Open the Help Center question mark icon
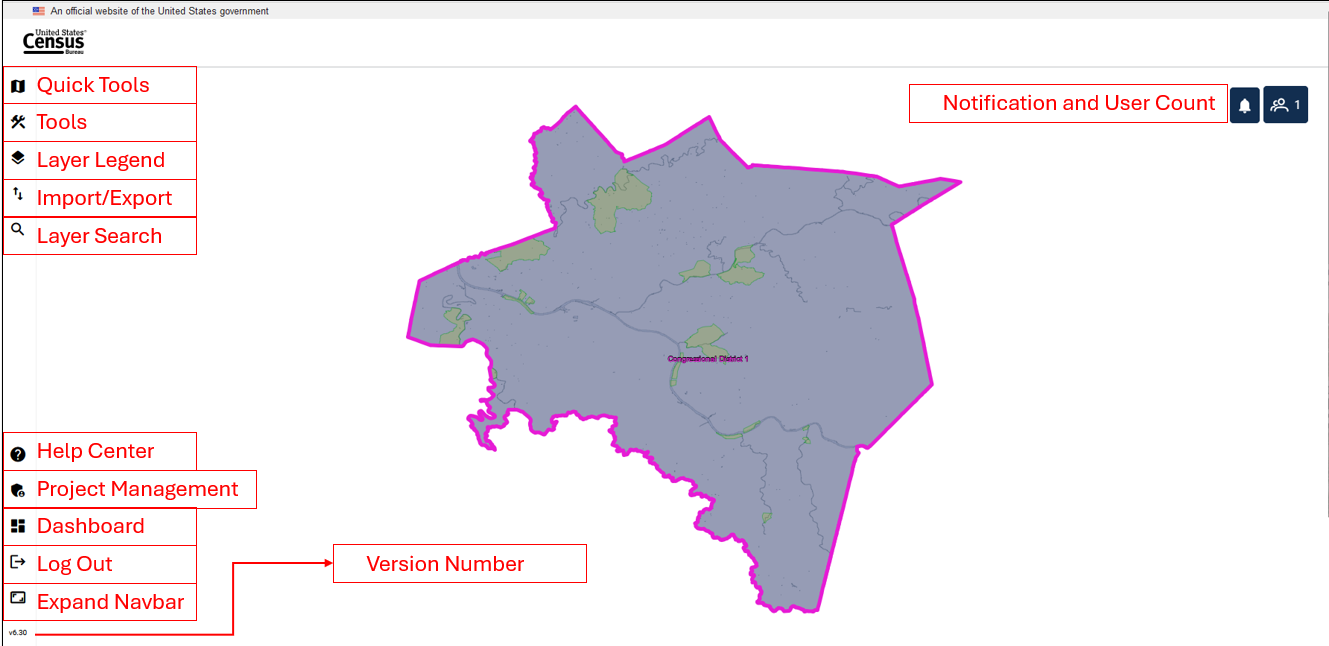The image size is (1329, 646). 17,454
